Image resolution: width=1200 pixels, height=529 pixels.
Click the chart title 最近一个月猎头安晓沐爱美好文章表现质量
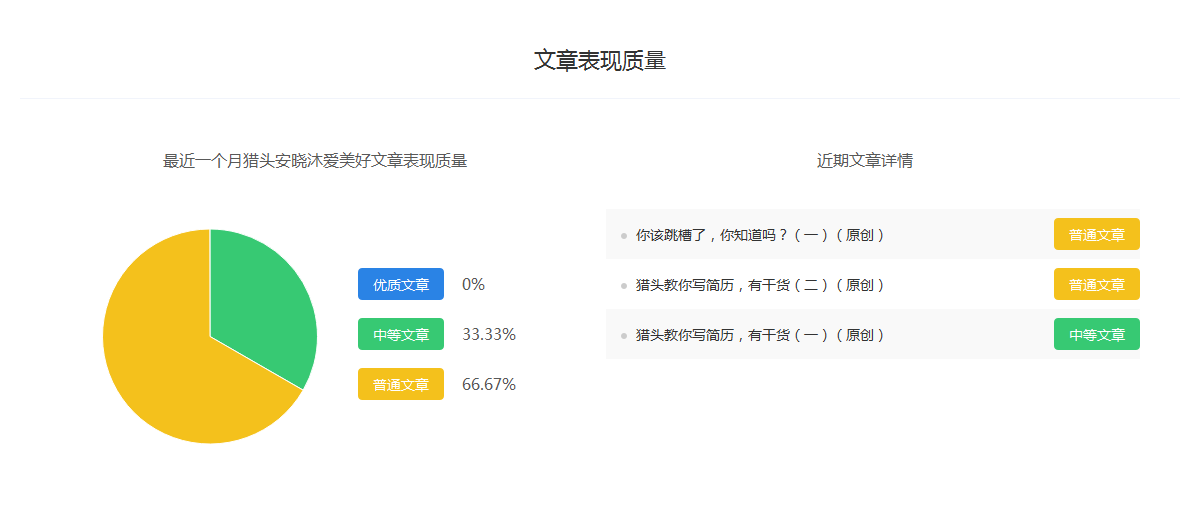(315, 161)
